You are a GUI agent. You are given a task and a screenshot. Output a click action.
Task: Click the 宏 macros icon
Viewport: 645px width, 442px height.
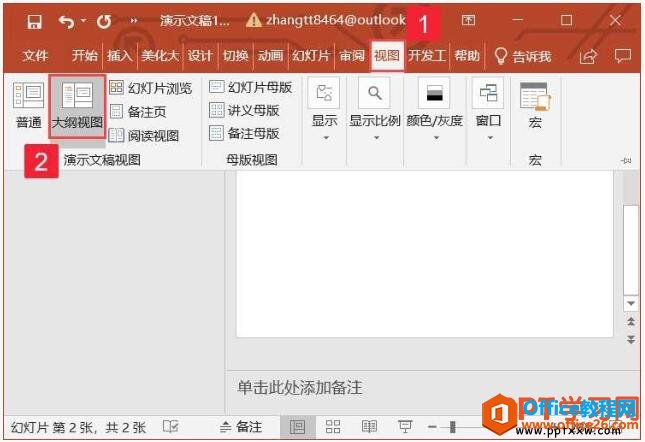(x=534, y=104)
